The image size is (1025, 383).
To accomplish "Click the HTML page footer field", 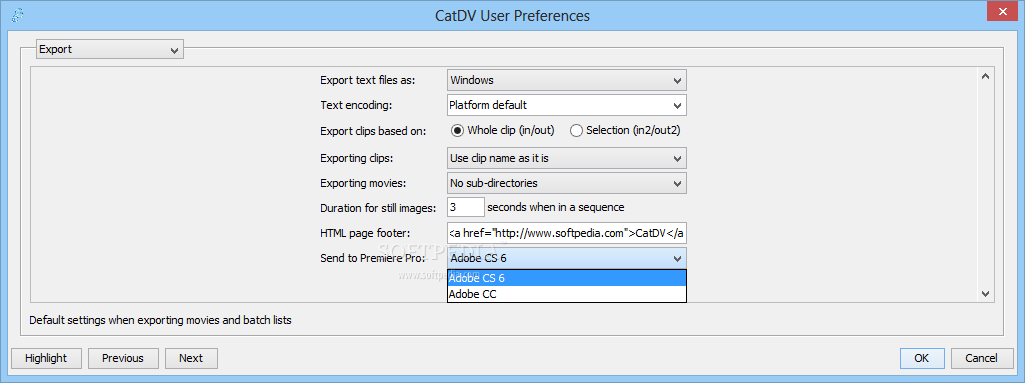I will click(567, 232).
